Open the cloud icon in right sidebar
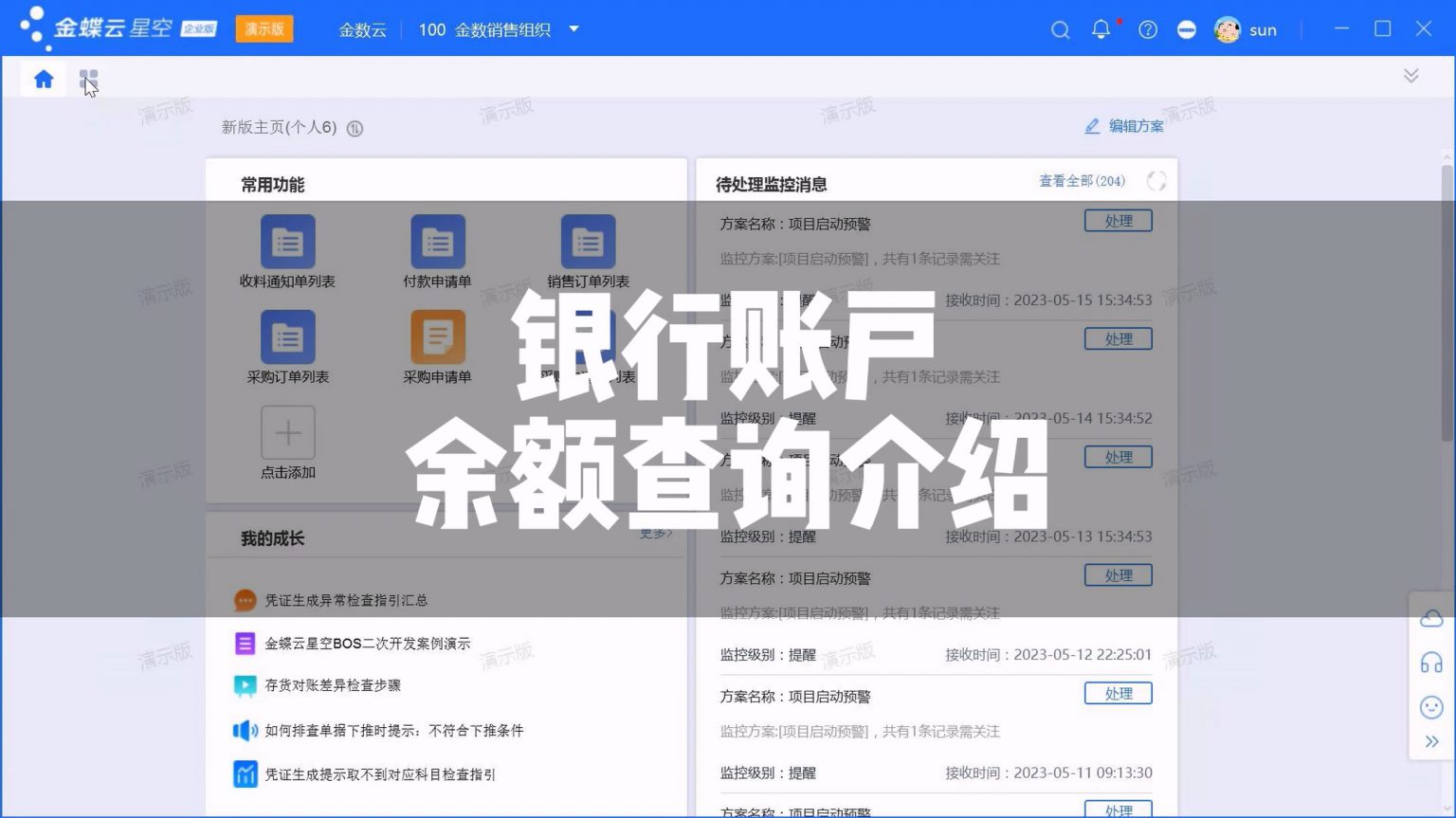 pyautogui.click(x=1431, y=619)
